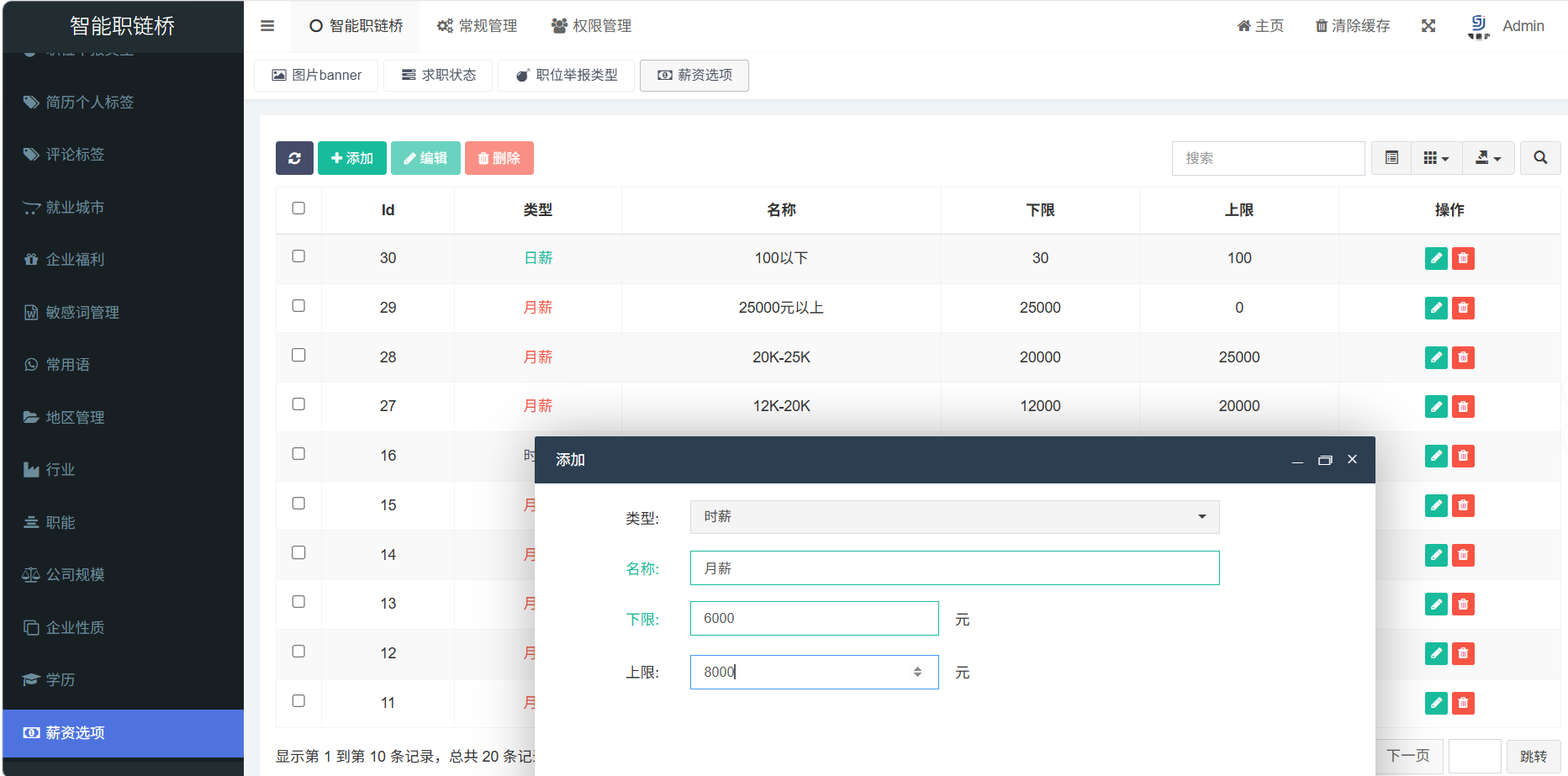Switch to the 求职状态 tab

438,76
